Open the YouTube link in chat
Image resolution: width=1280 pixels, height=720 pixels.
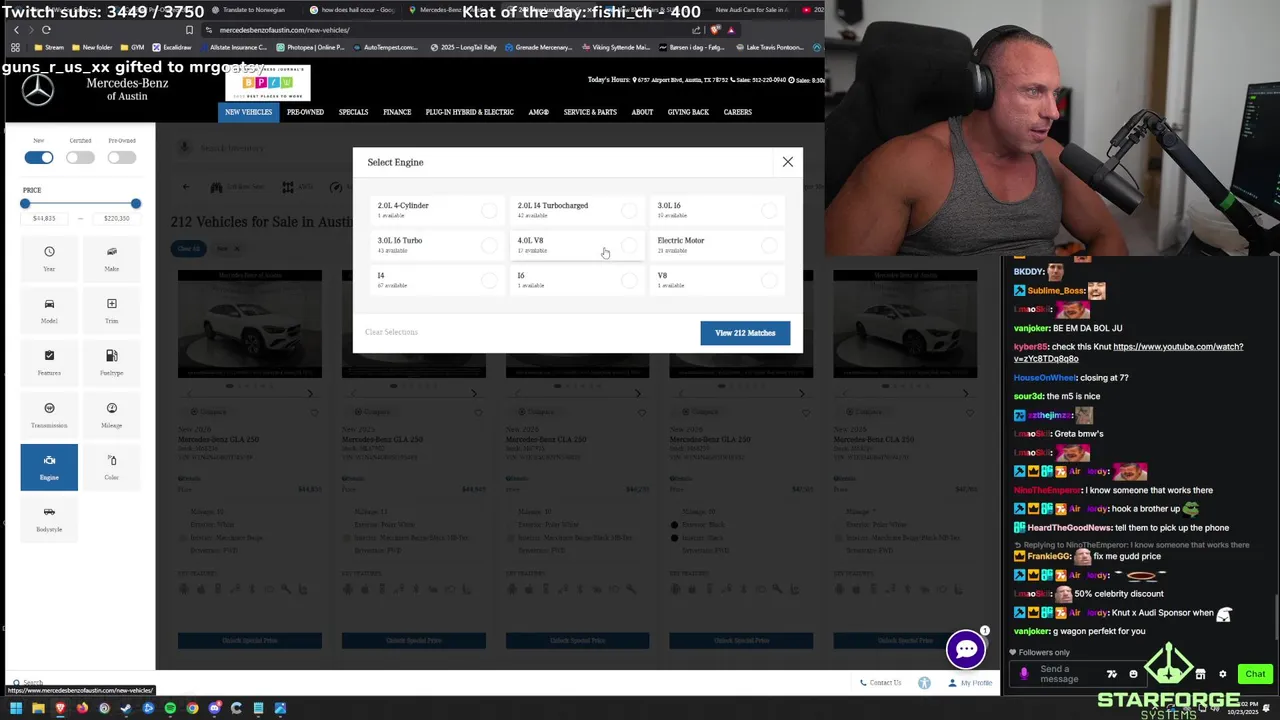pyautogui.click(x=1128, y=353)
